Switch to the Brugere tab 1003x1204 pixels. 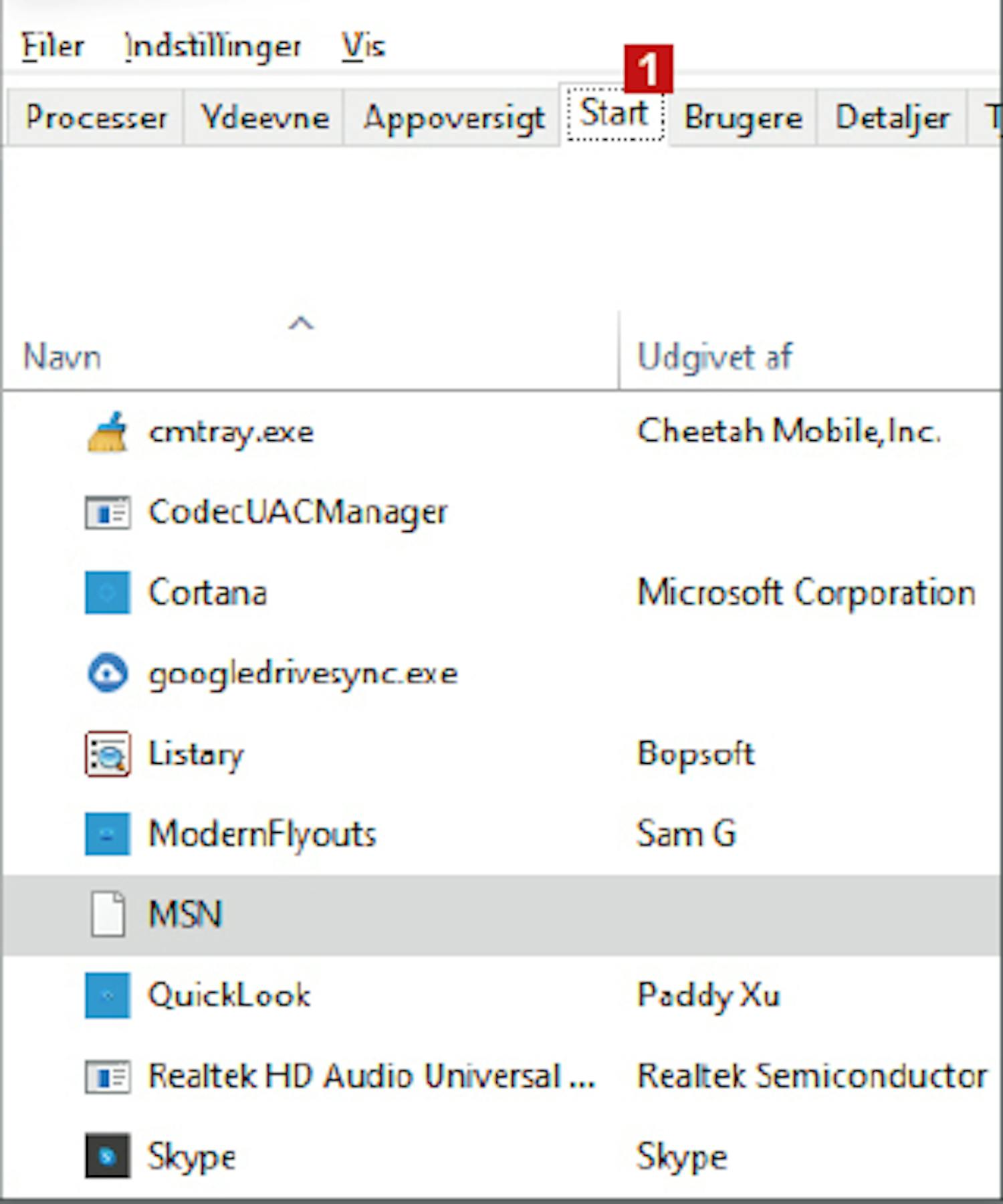pyautogui.click(x=743, y=118)
